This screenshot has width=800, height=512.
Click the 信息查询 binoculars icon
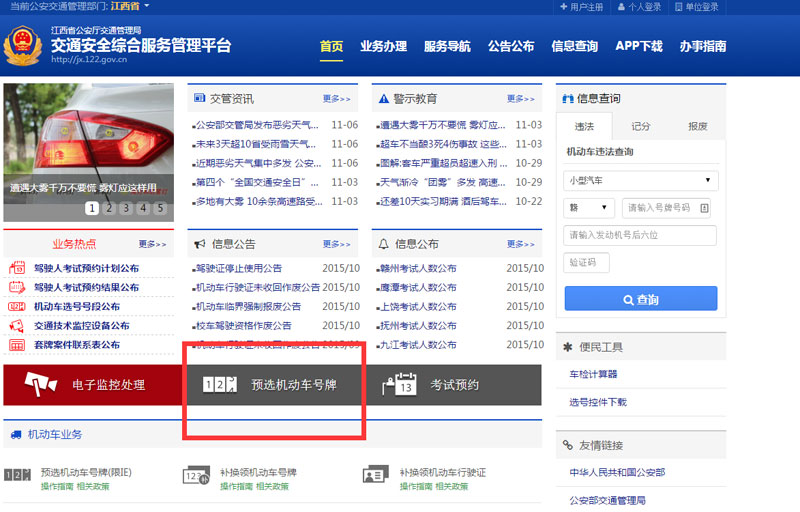point(568,98)
